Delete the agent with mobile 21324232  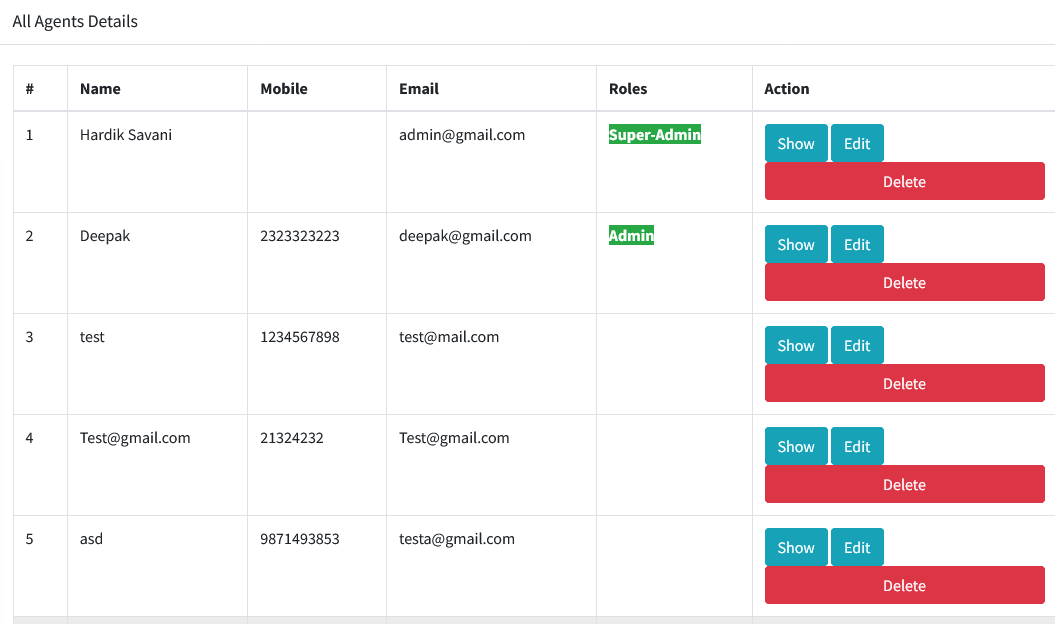[904, 484]
